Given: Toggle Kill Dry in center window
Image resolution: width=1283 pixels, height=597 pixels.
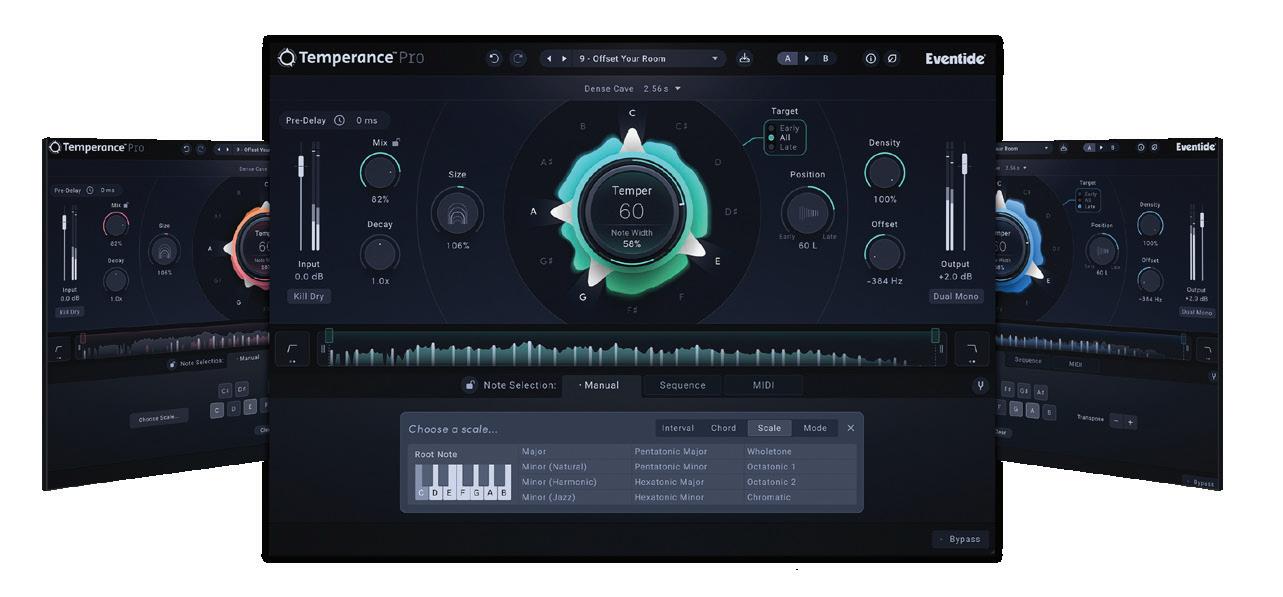Looking at the screenshot, I should point(309,296).
